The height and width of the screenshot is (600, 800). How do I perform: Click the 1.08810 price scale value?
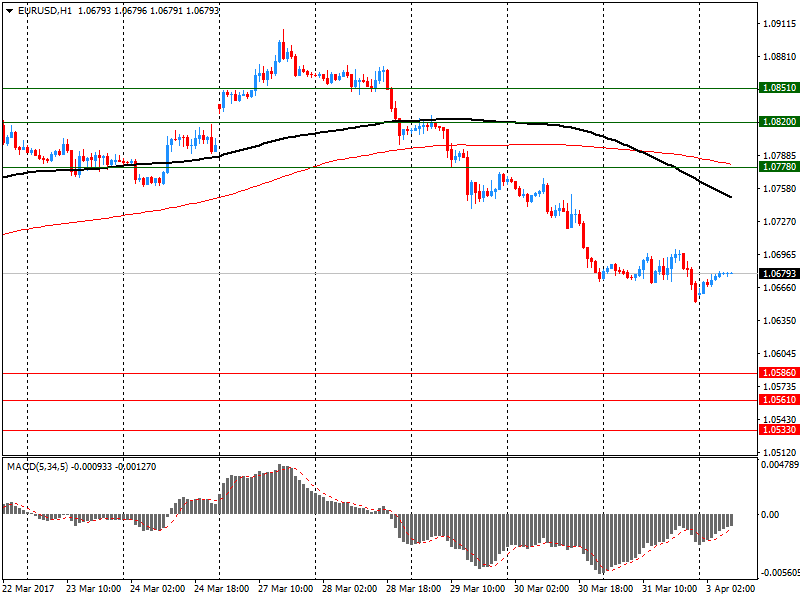click(780, 57)
